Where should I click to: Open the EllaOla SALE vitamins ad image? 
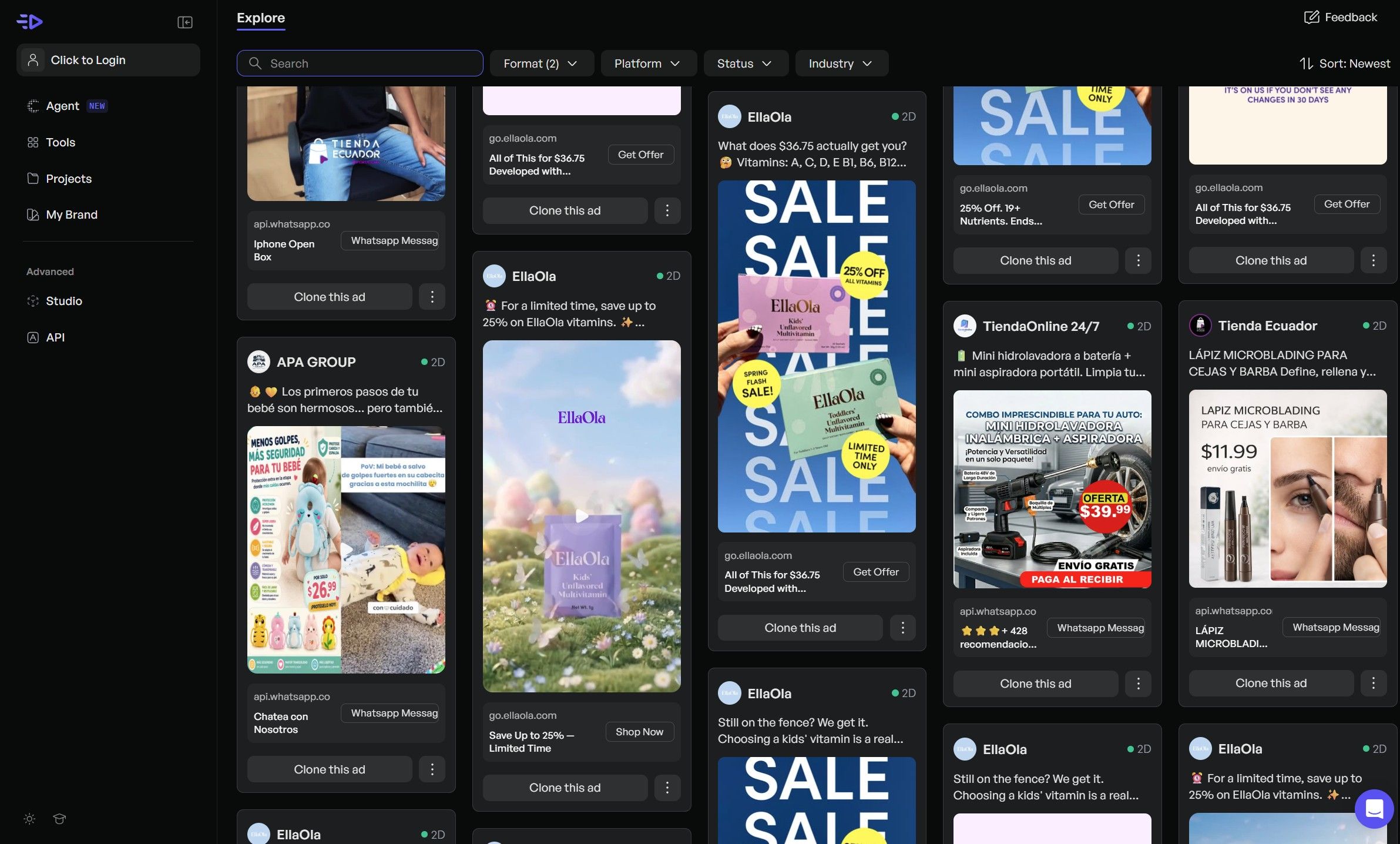817,356
